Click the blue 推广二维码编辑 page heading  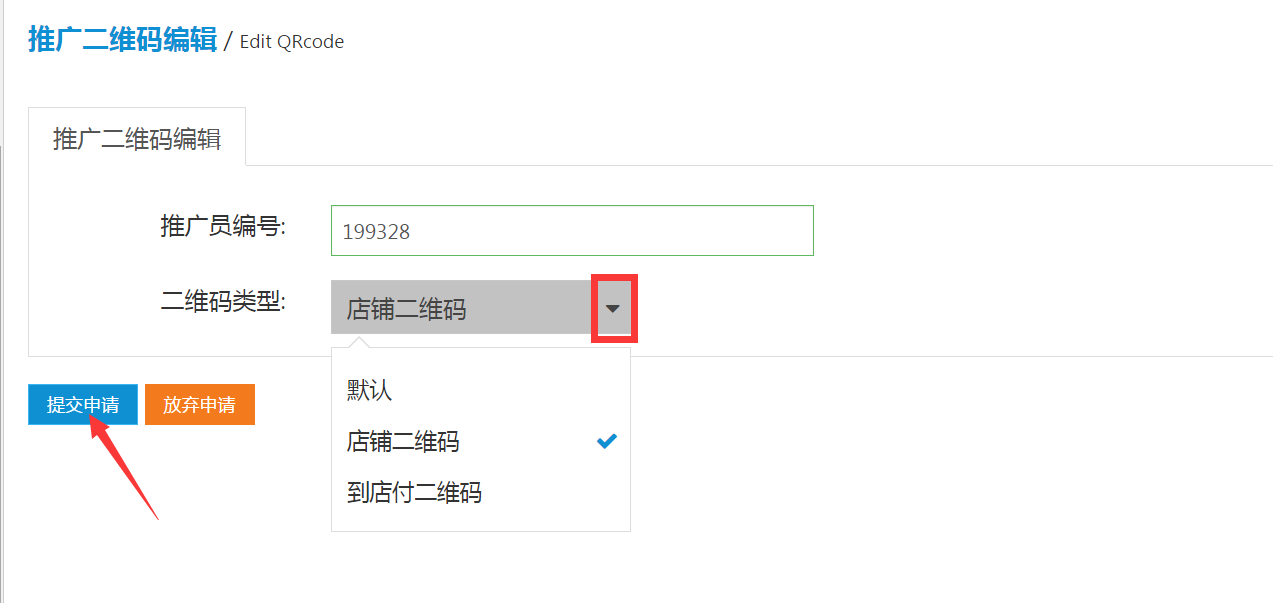coord(122,40)
